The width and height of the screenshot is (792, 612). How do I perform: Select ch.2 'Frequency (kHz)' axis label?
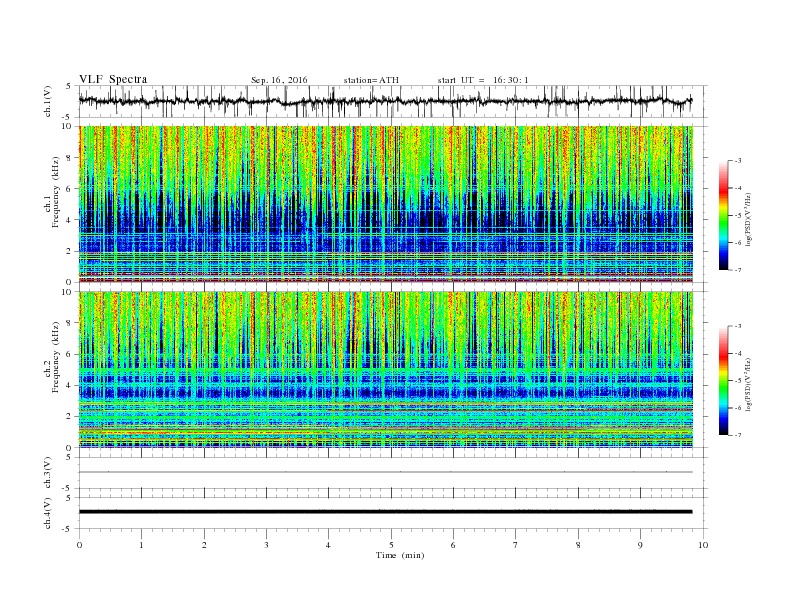coord(56,358)
